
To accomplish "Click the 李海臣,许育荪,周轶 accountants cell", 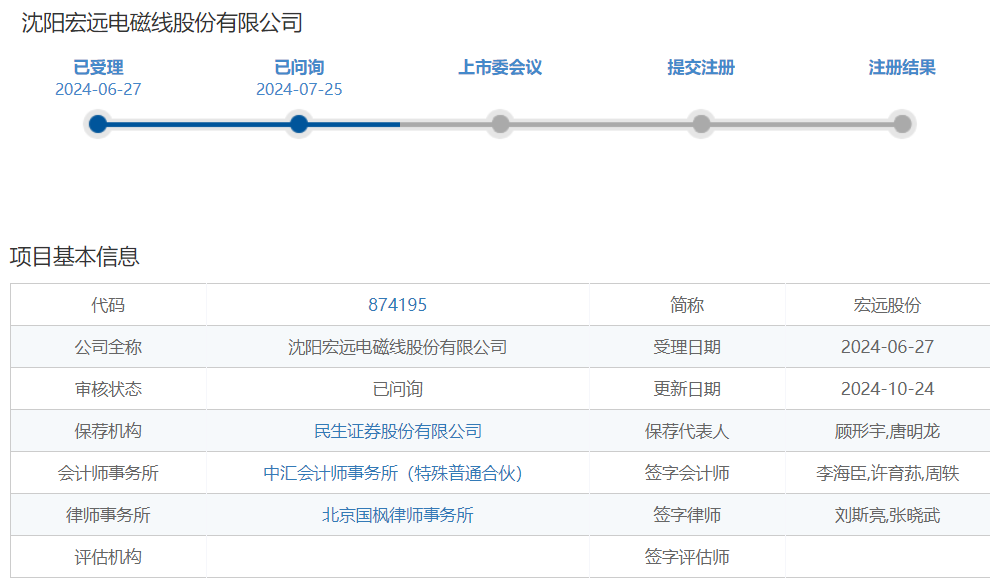I will point(887,473).
